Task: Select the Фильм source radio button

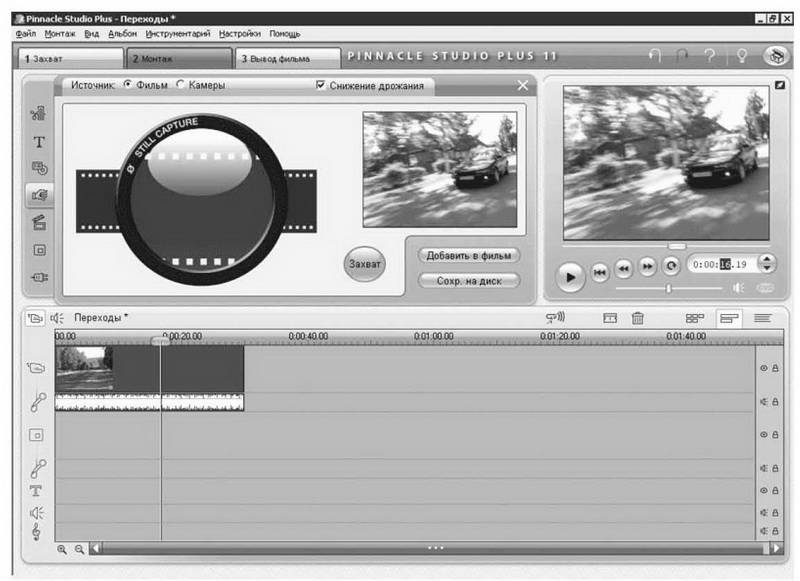Action: click(x=128, y=85)
